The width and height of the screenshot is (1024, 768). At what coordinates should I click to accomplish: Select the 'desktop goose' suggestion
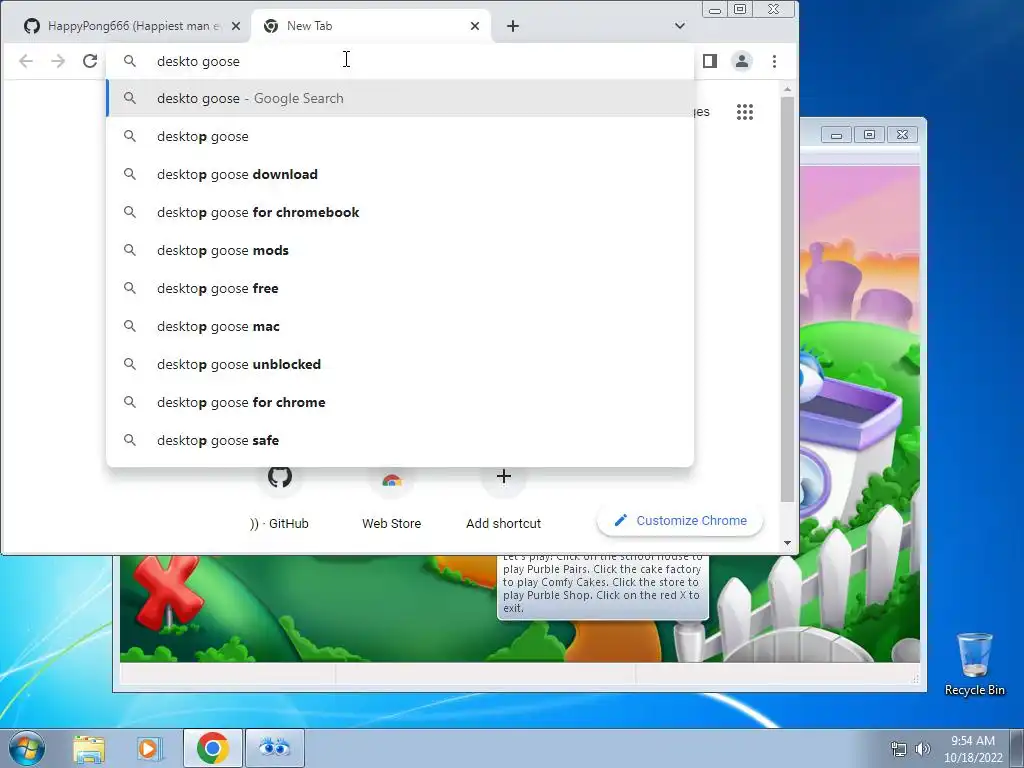click(x=400, y=136)
